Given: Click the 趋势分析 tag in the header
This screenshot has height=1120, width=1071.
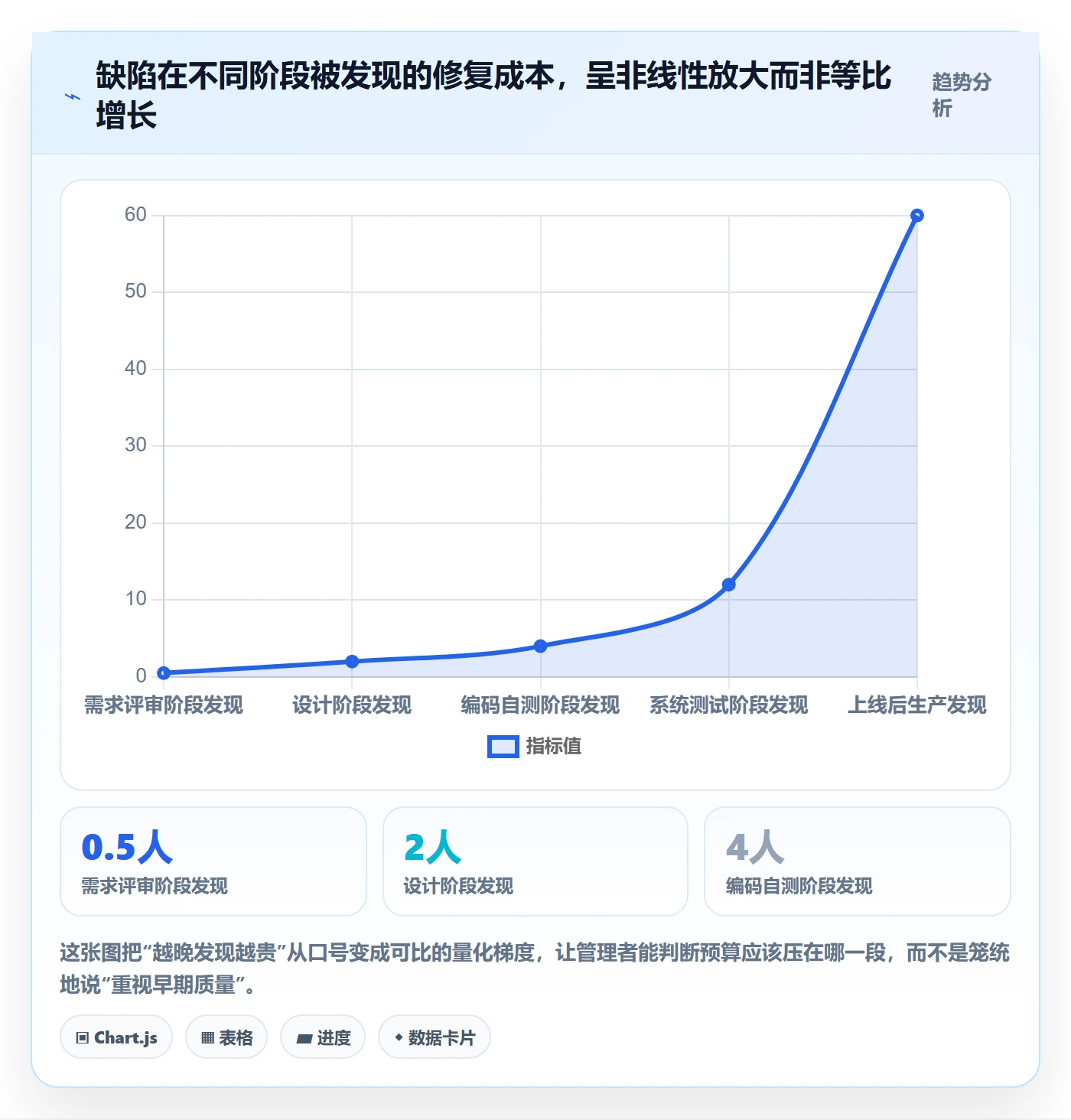Looking at the screenshot, I should click(x=962, y=95).
